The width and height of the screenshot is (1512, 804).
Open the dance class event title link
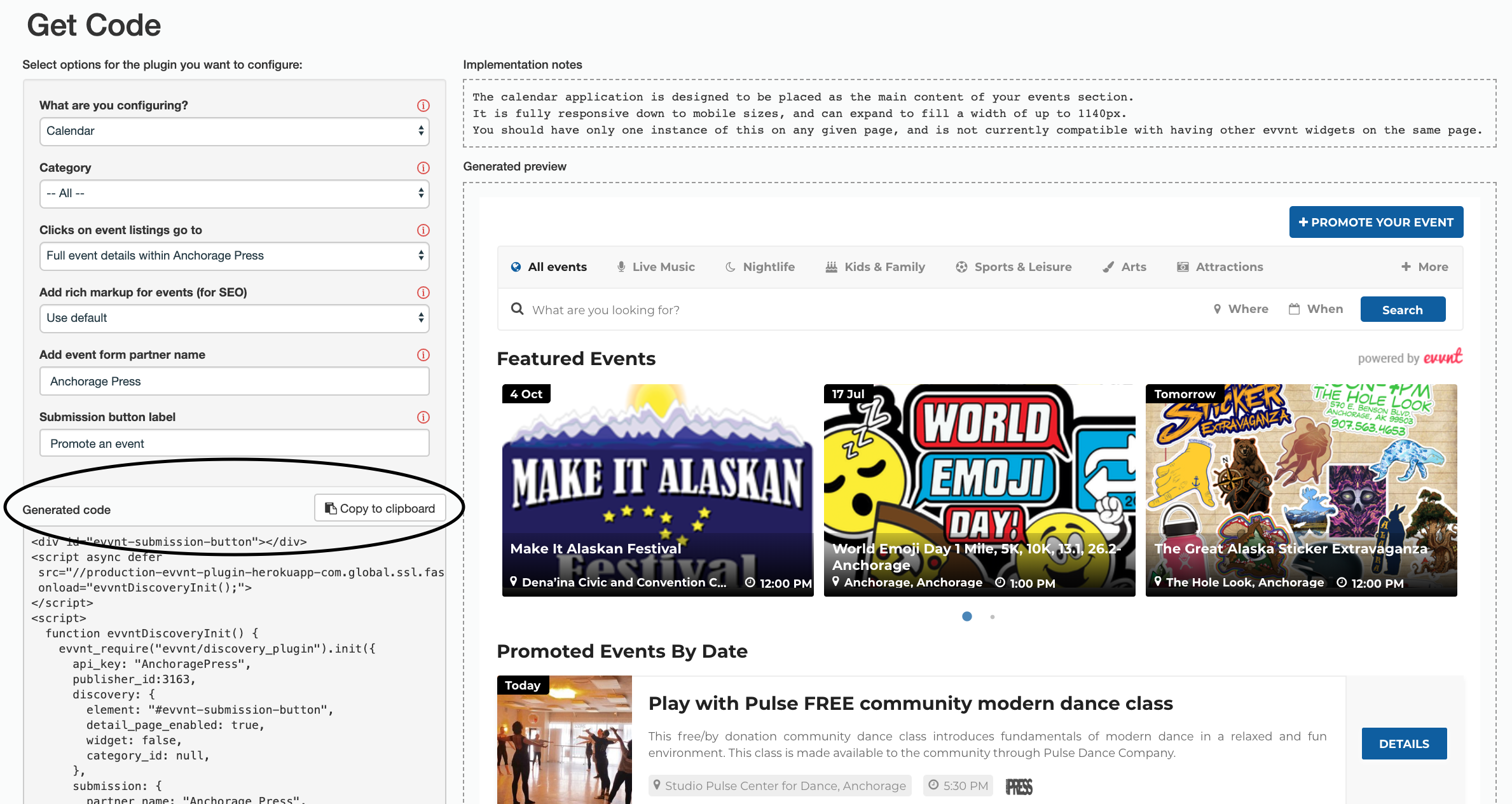click(x=911, y=703)
